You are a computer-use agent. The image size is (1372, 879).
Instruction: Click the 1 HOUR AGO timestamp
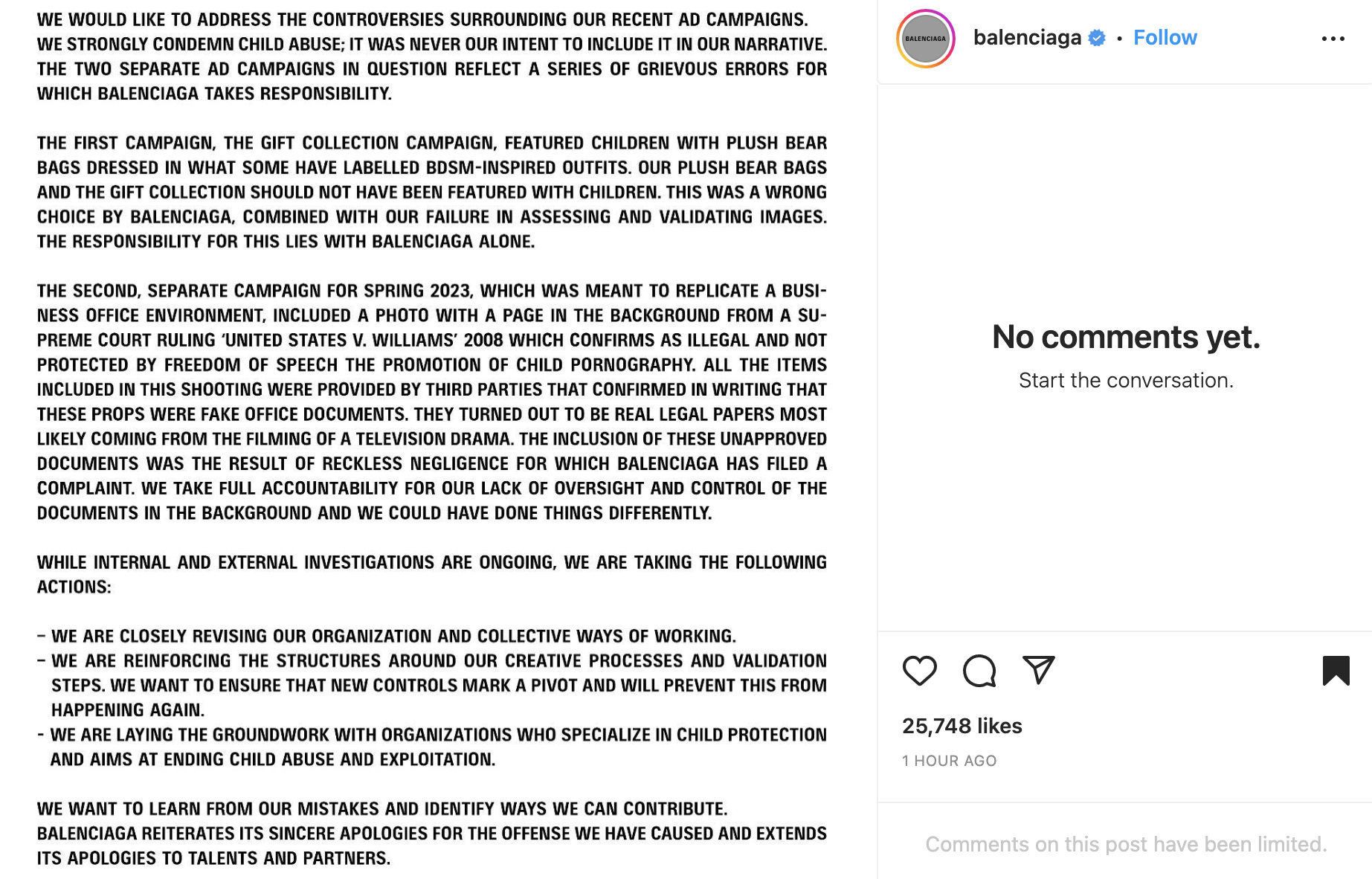(949, 761)
